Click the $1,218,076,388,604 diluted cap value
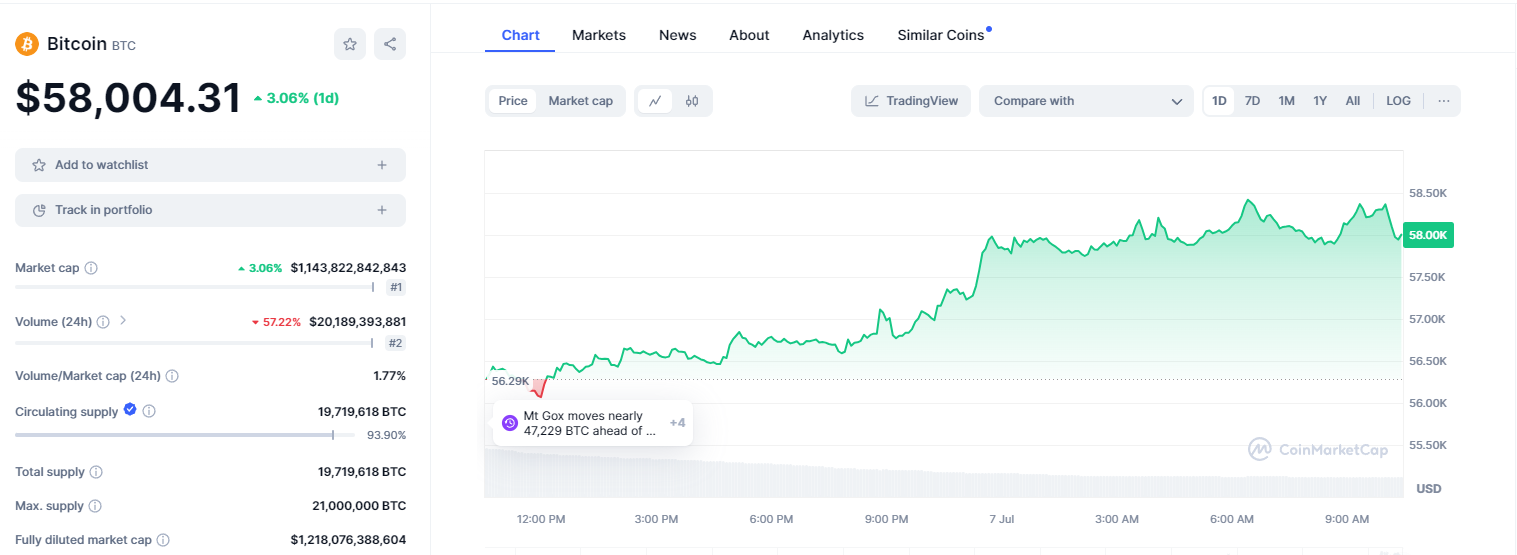The height and width of the screenshot is (555, 1517). pos(348,540)
